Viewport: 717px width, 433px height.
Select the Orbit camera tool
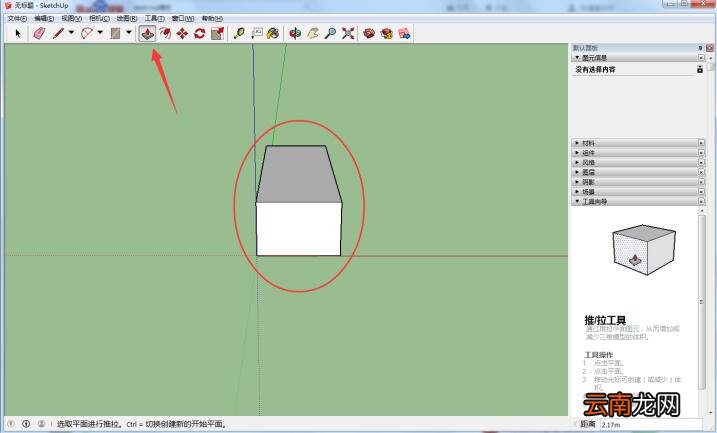coord(295,33)
